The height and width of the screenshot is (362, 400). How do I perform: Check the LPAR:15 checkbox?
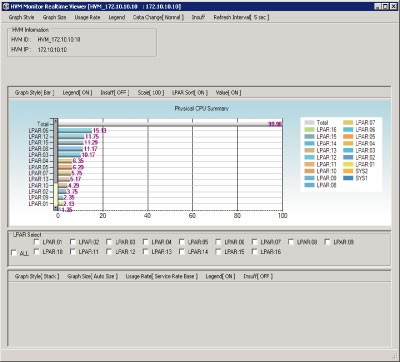[218, 252]
